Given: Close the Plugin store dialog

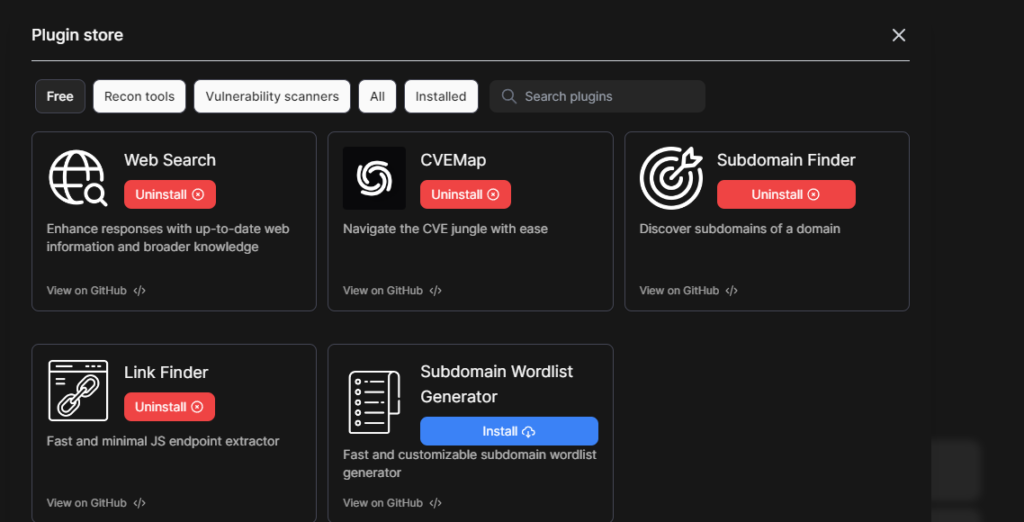Looking at the screenshot, I should pyautogui.click(x=899, y=35).
